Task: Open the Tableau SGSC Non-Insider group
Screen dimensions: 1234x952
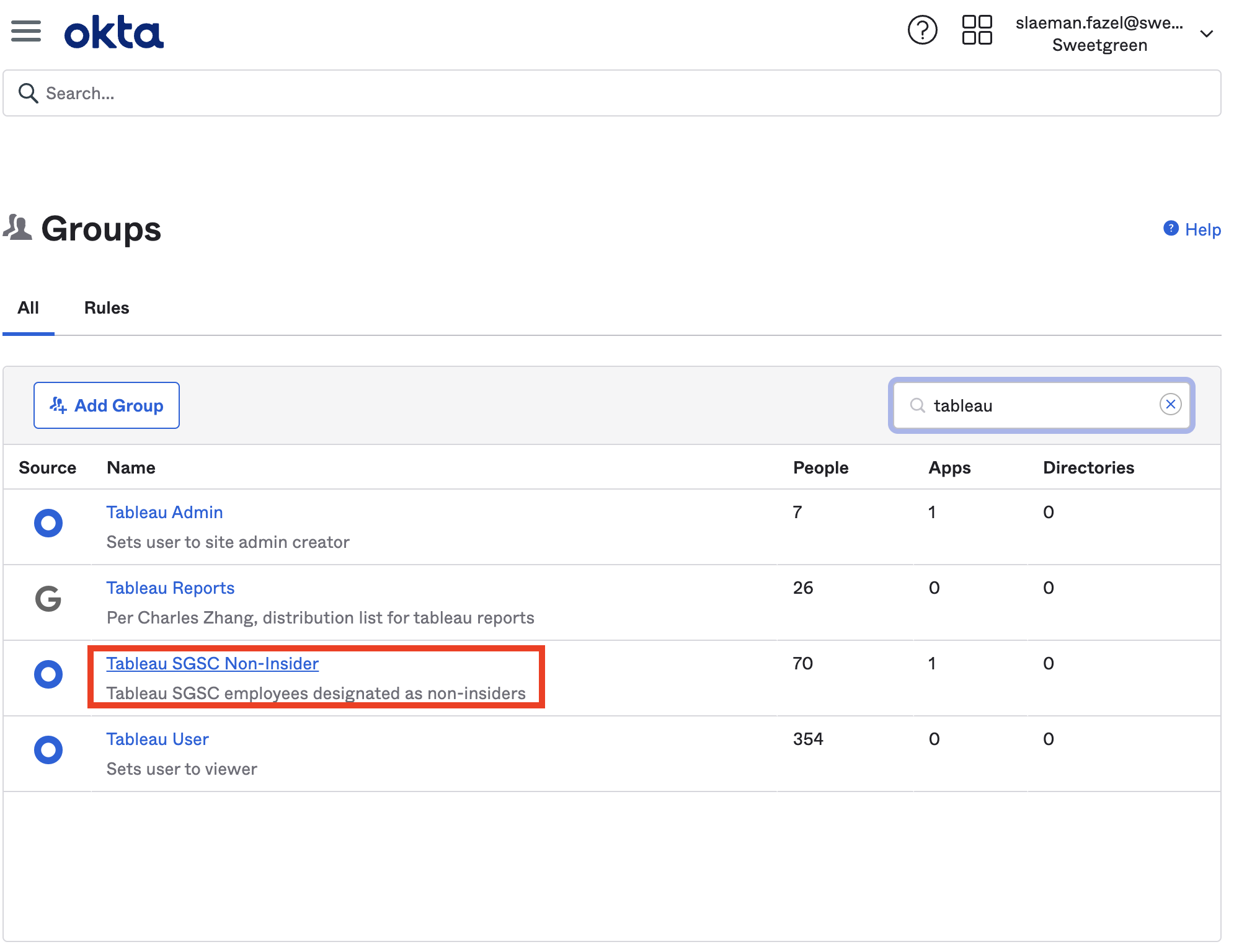Action: pos(213,664)
